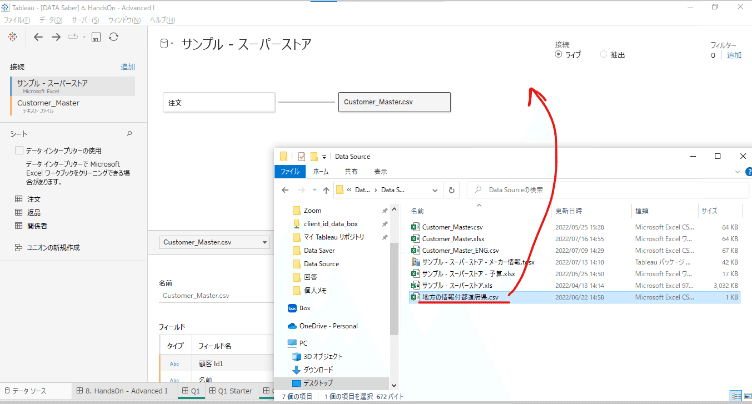
Task: Click the ダウンロード download arrow icon
Action: [x=296, y=370]
